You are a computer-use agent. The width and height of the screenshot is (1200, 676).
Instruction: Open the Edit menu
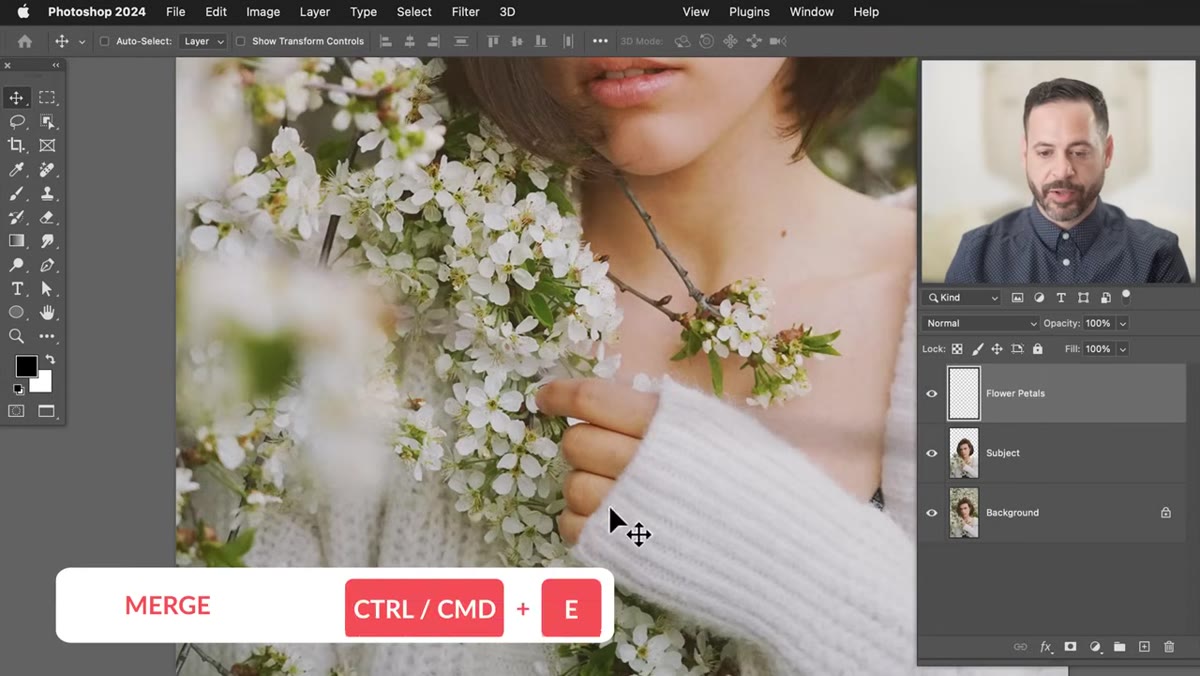216,12
